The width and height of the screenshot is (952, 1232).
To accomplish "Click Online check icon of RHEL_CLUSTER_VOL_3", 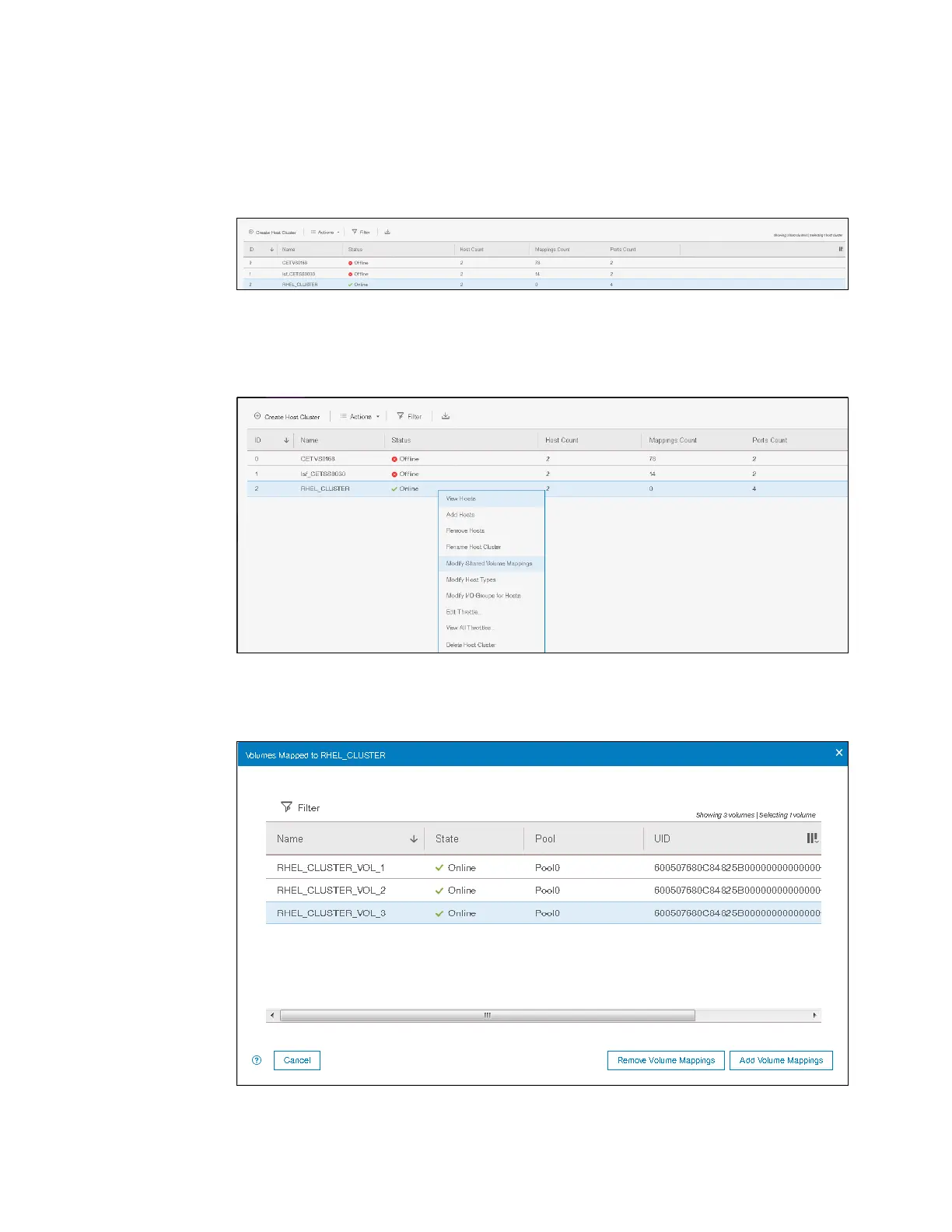I will 439,913.
